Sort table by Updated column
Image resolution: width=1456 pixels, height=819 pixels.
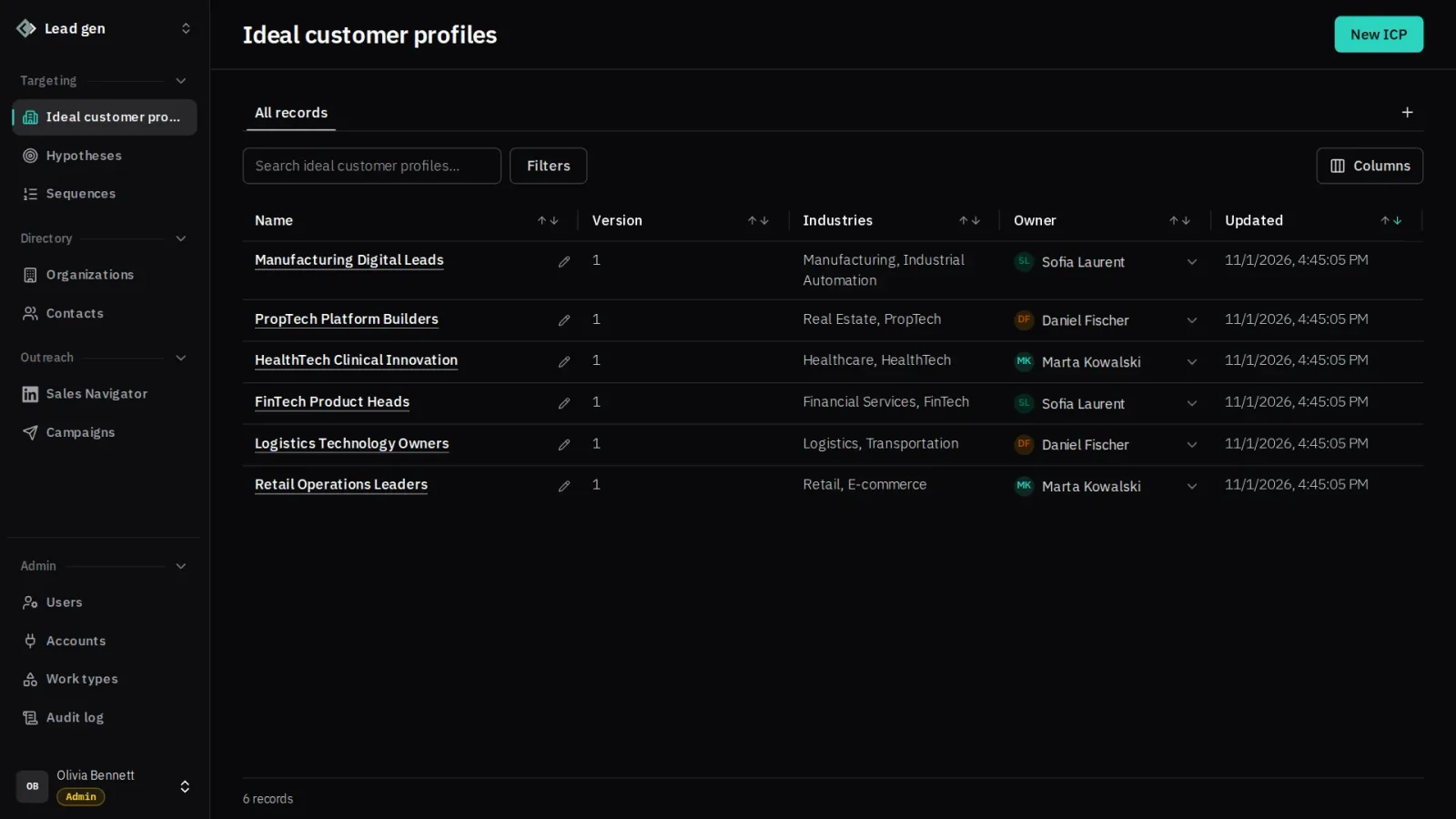click(1390, 220)
